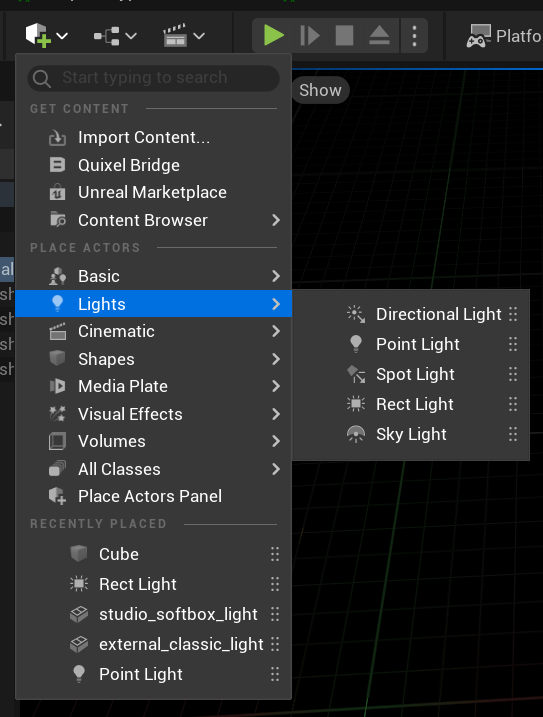This screenshot has width=543, height=717.
Task: Select recently placed Cube
Action: point(154,554)
